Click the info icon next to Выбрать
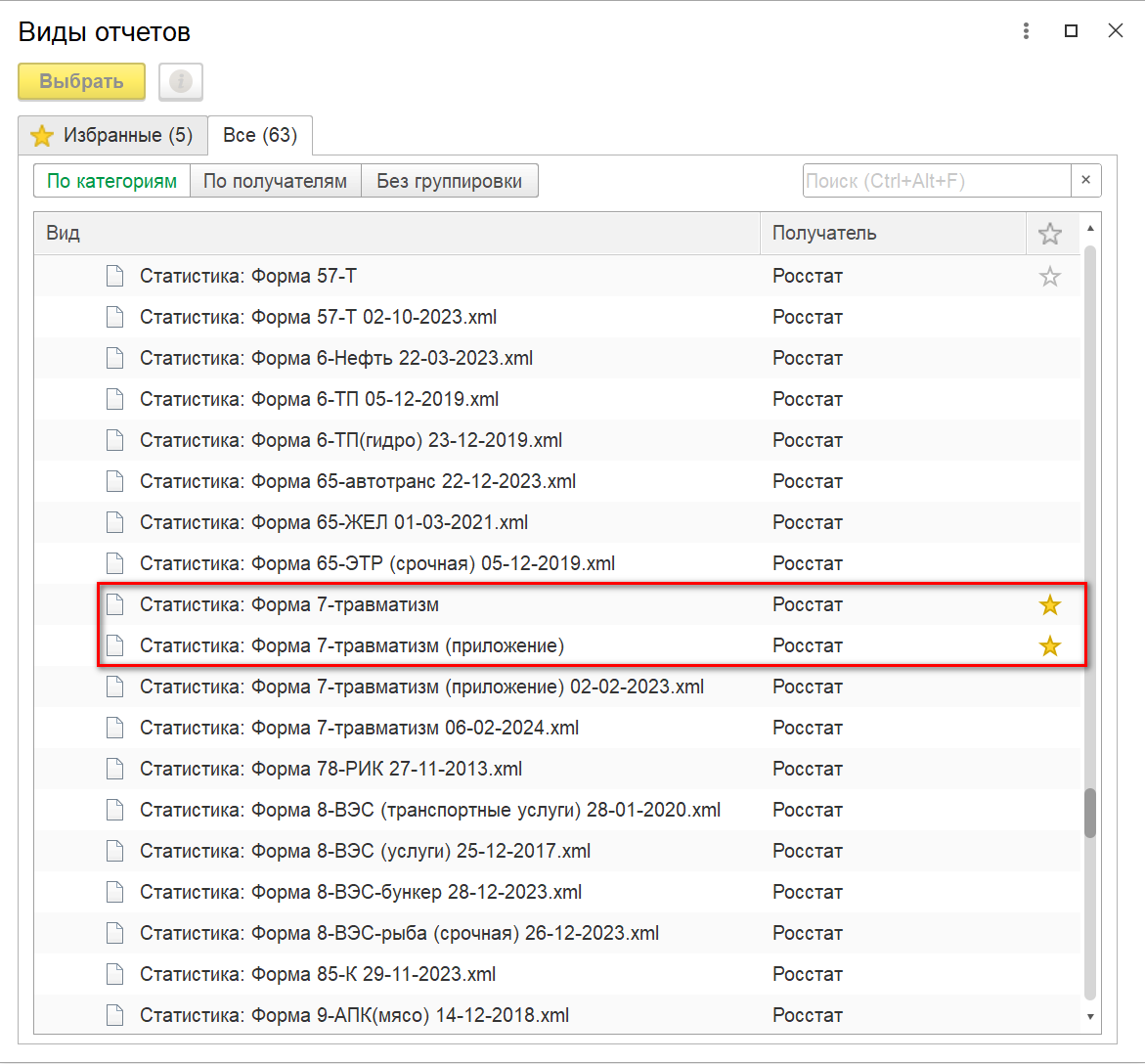This screenshot has height=1064, width=1145. pyautogui.click(x=180, y=82)
